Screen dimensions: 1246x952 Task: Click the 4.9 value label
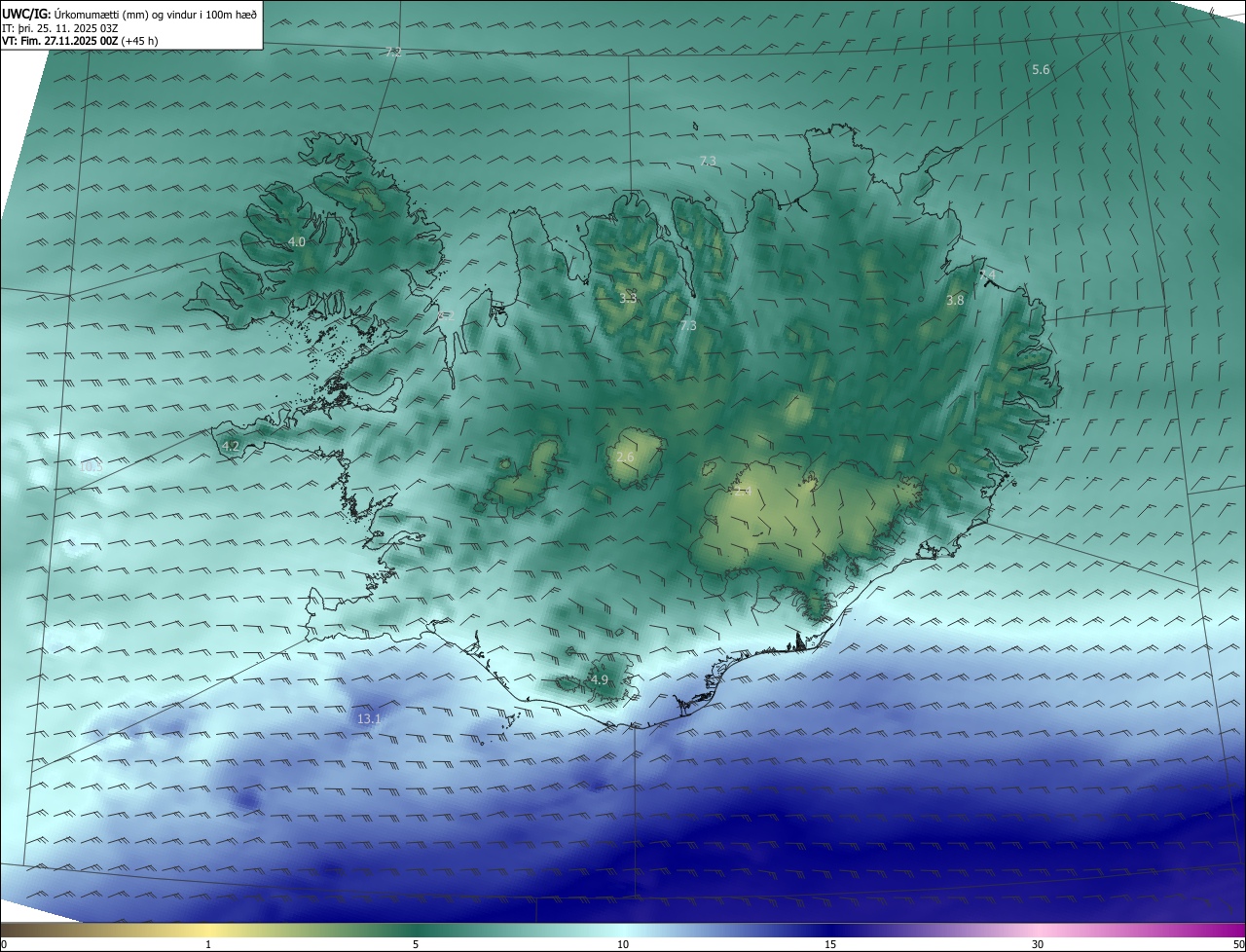(600, 679)
